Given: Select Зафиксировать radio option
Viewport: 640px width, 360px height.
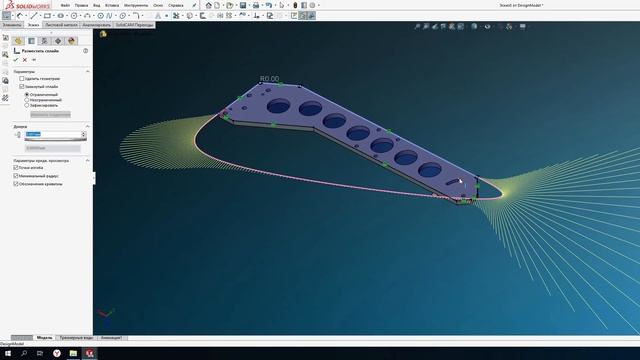Looking at the screenshot, I should pyautogui.click(x=27, y=105).
